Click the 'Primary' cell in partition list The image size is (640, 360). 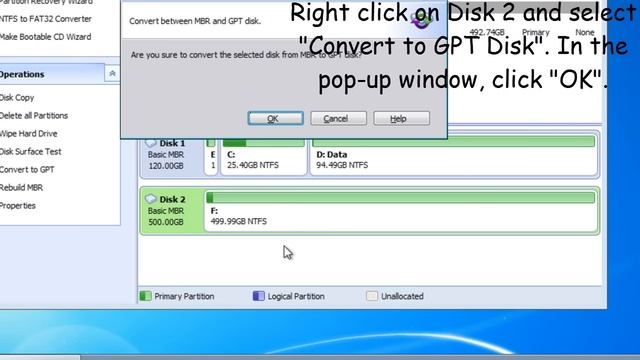tap(536, 32)
